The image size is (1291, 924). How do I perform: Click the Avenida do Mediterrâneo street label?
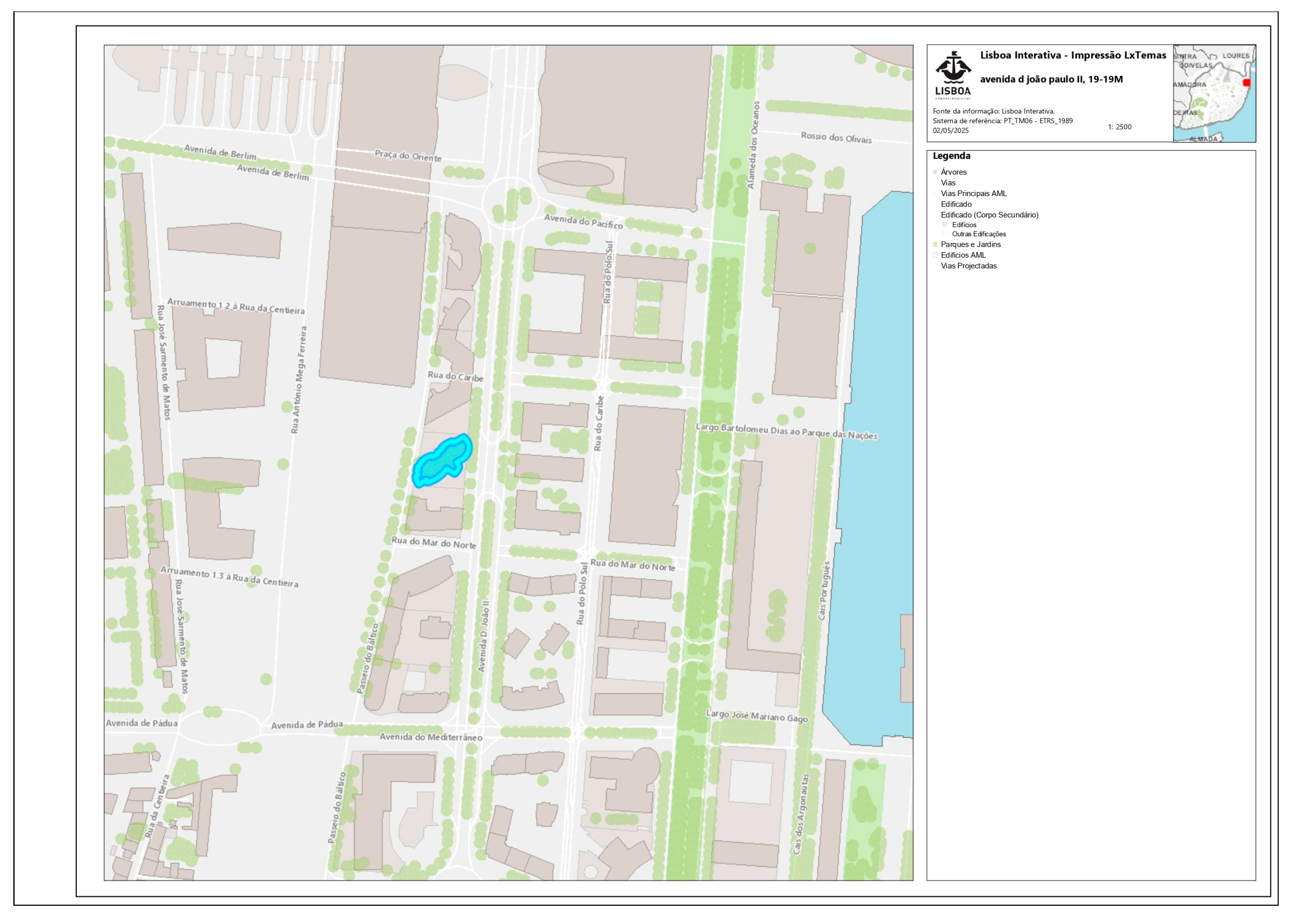point(431,737)
